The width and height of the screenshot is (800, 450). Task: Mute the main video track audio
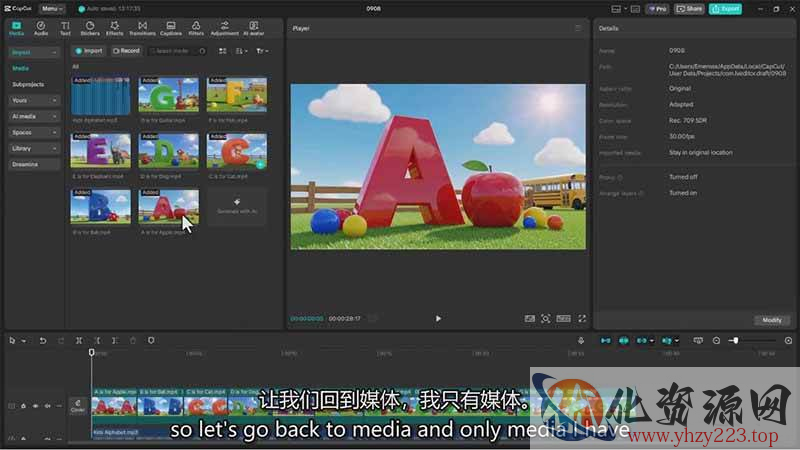click(47, 406)
